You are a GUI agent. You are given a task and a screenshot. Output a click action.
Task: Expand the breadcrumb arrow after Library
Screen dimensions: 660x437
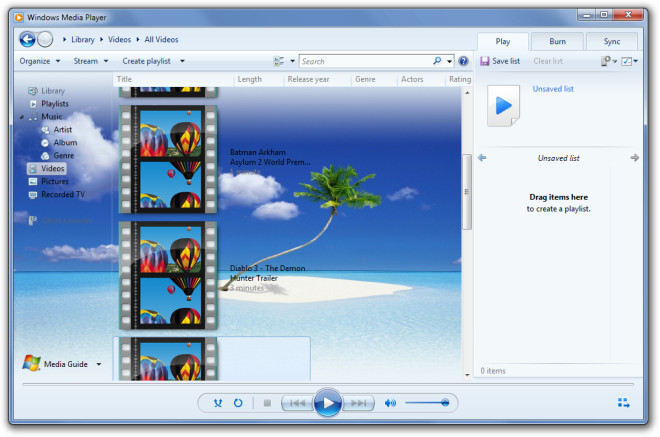tap(101, 40)
